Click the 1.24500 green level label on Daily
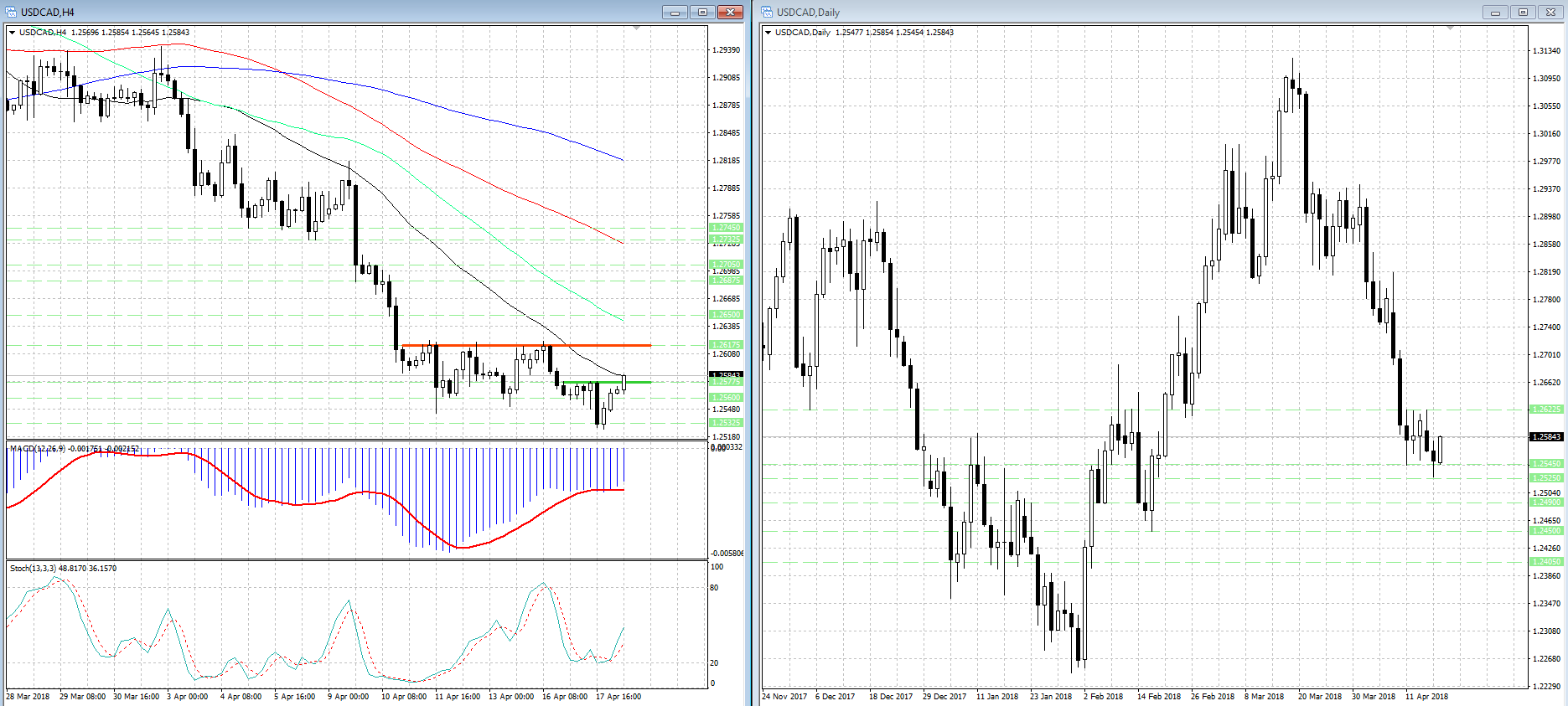 1546,531
